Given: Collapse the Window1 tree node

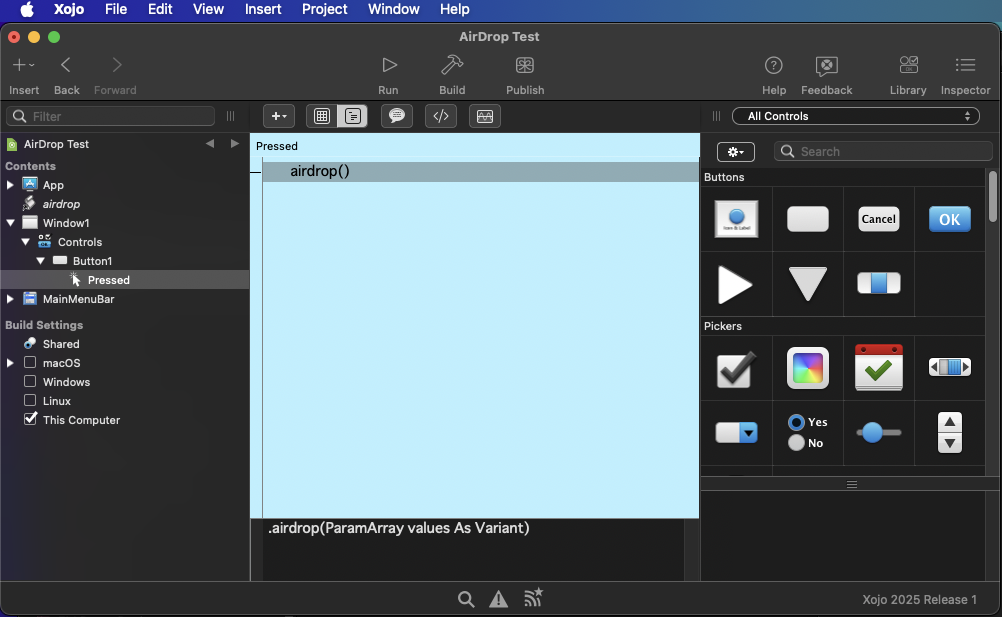Looking at the screenshot, I should coord(10,223).
